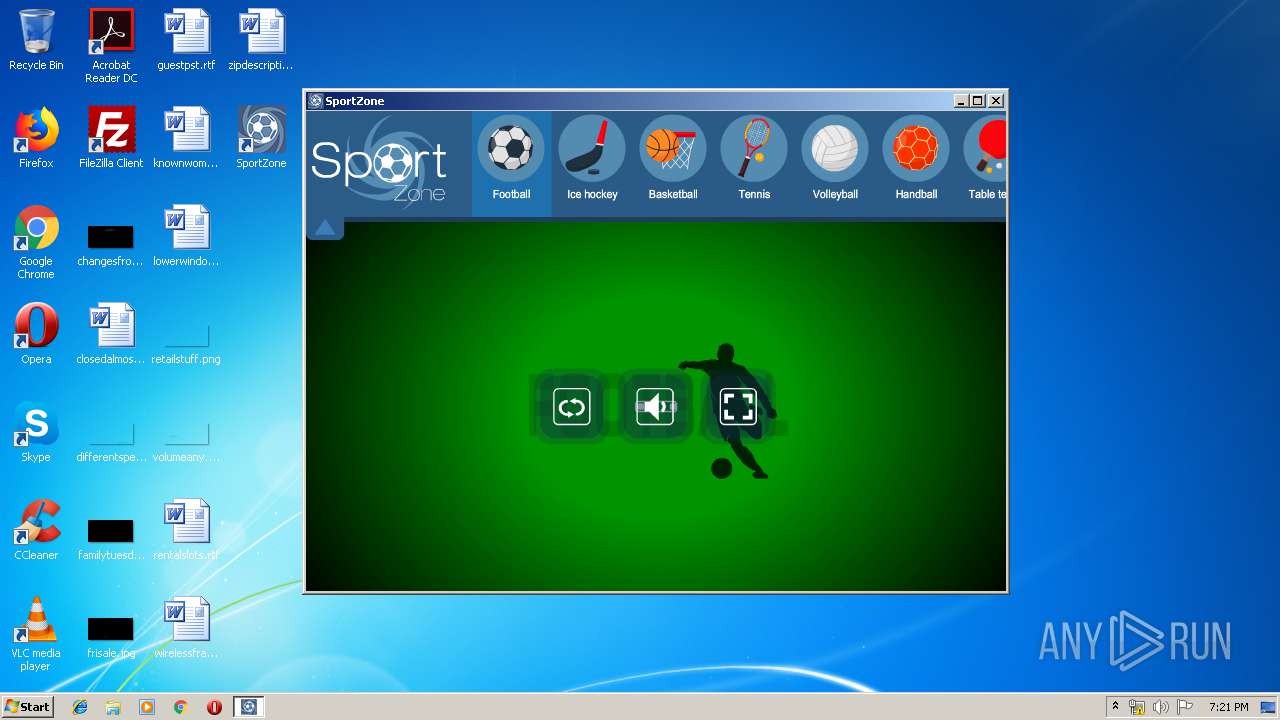Viewport: 1280px width, 720px height.
Task: Open rentalslots.rtf document
Action: click(186, 531)
